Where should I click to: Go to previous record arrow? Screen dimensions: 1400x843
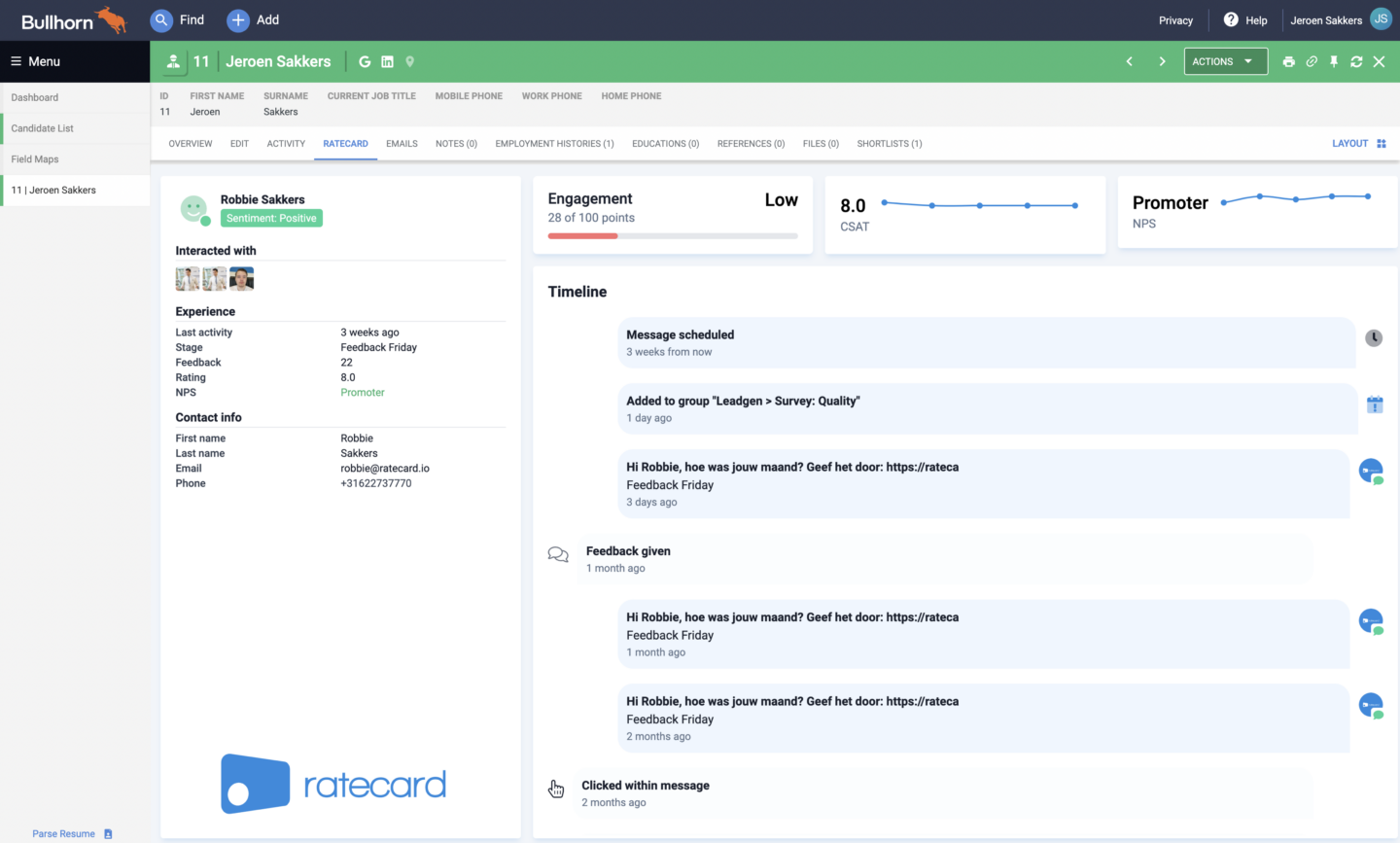(x=1129, y=61)
